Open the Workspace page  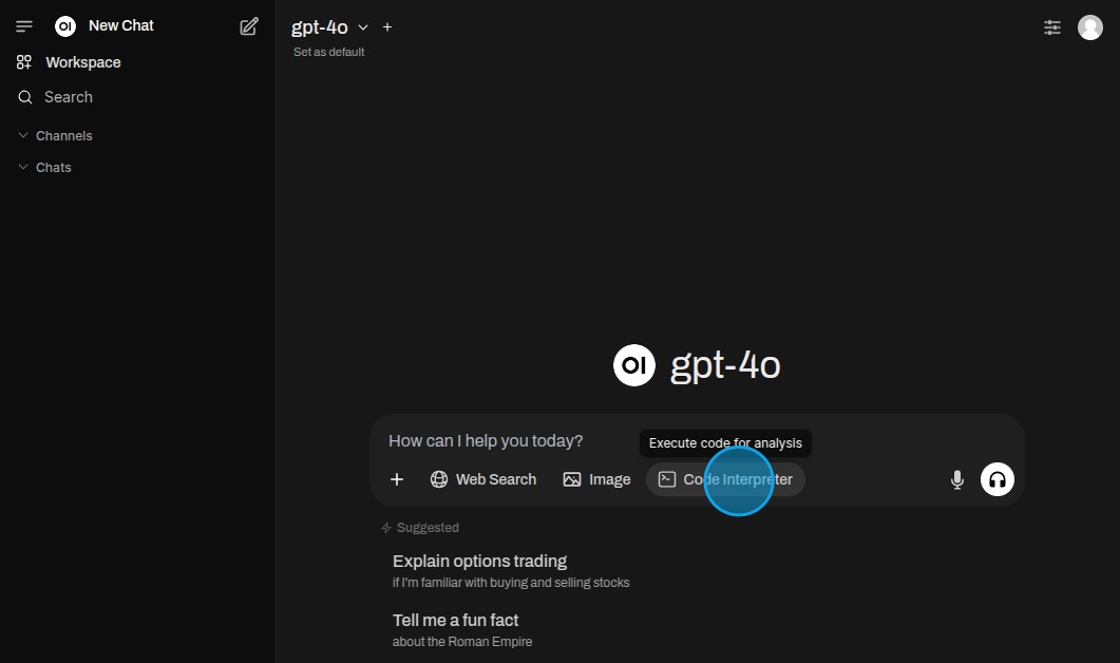coord(83,62)
